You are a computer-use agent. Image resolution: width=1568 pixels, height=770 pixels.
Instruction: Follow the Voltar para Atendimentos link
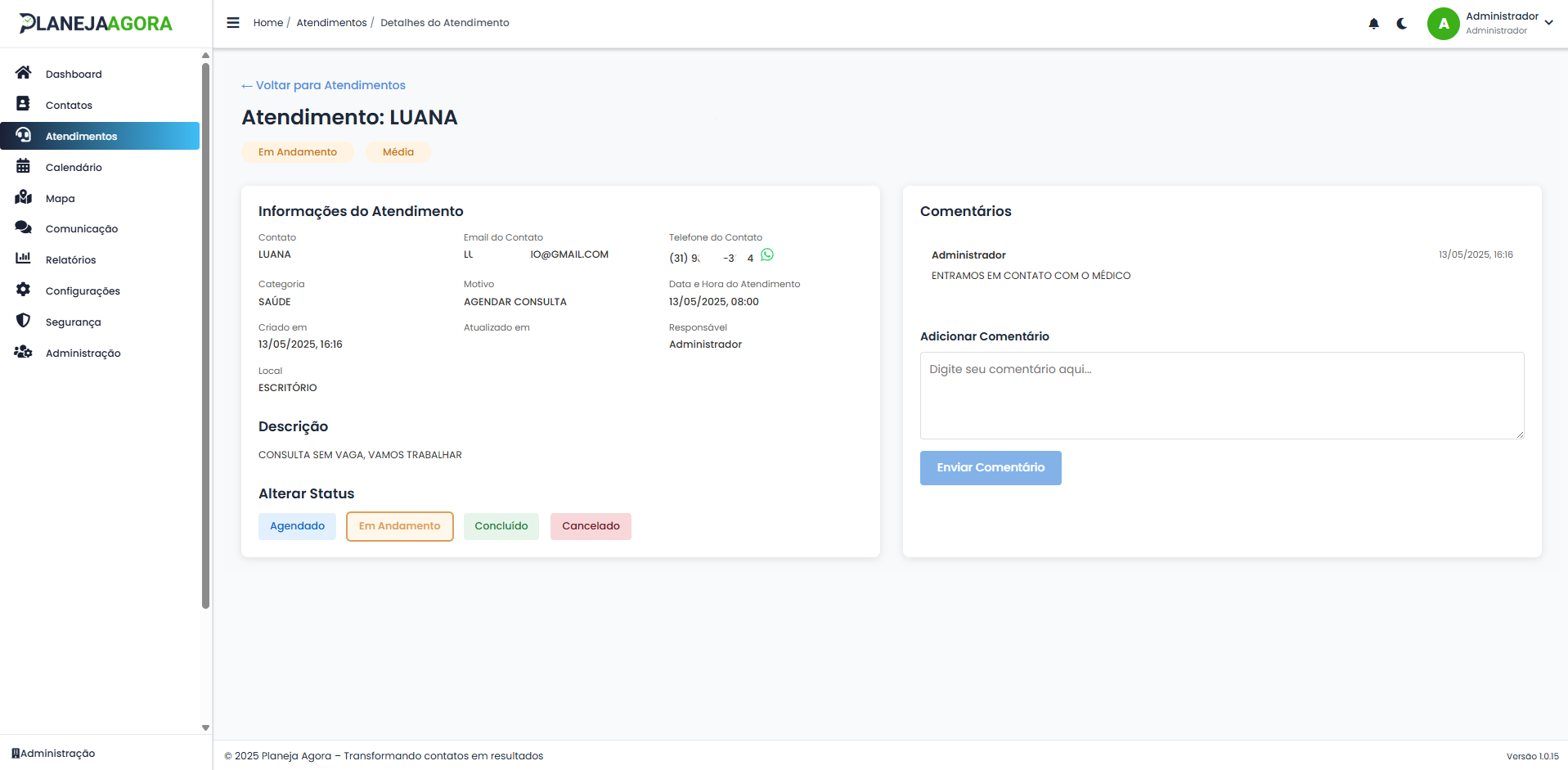[324, 85]
